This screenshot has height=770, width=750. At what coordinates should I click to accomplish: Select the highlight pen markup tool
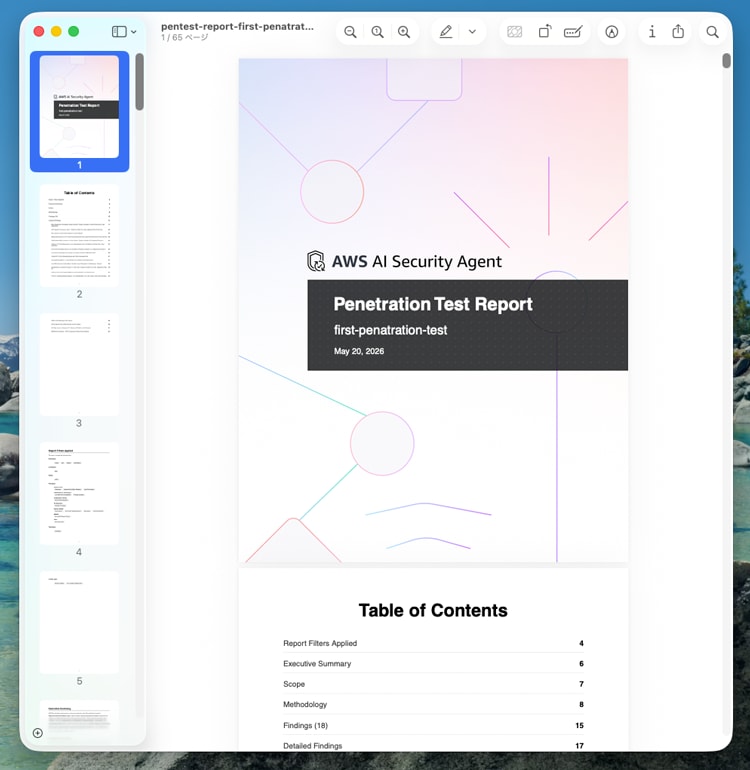(x=445, y=32)
